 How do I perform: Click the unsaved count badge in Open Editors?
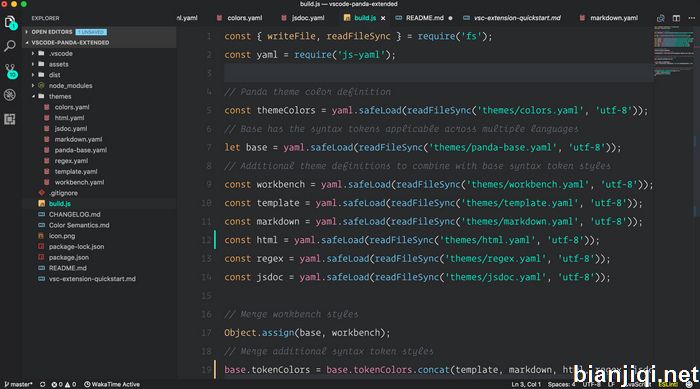pos(91,32)
